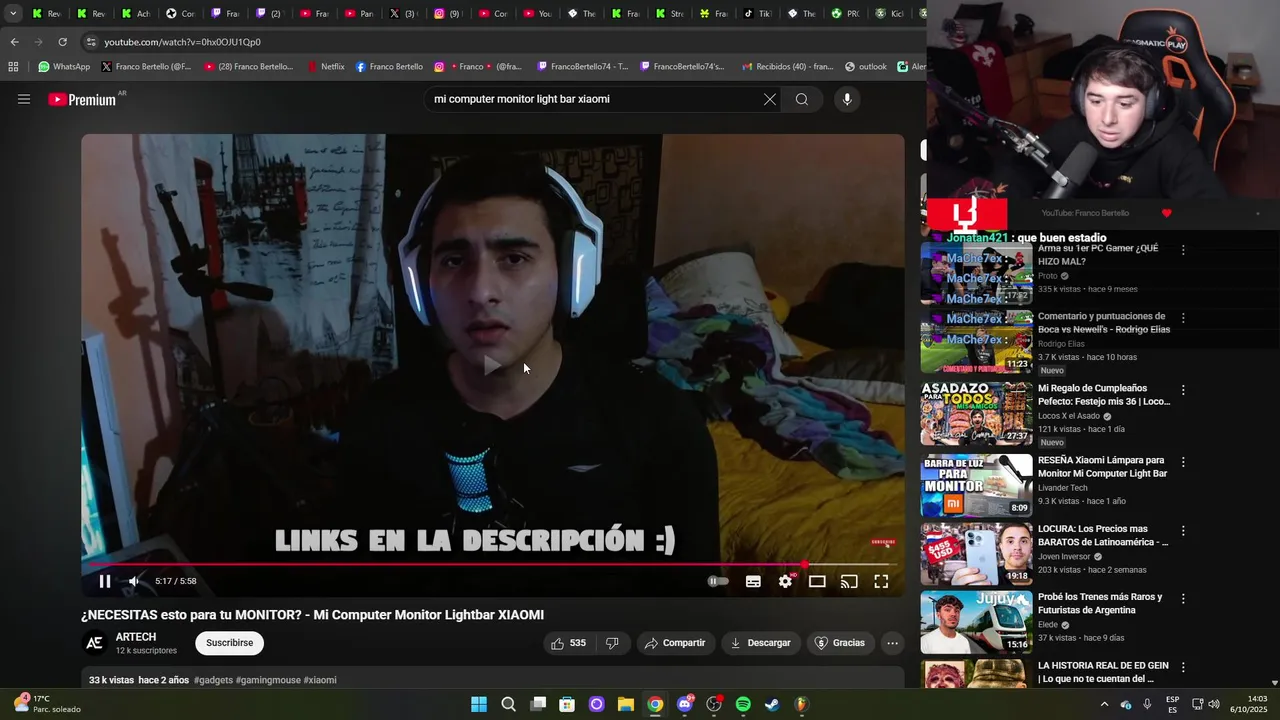1280x720 pixels.
Task: Open the YouTube guide hamburger menu
Action: [x=24, y=99]
